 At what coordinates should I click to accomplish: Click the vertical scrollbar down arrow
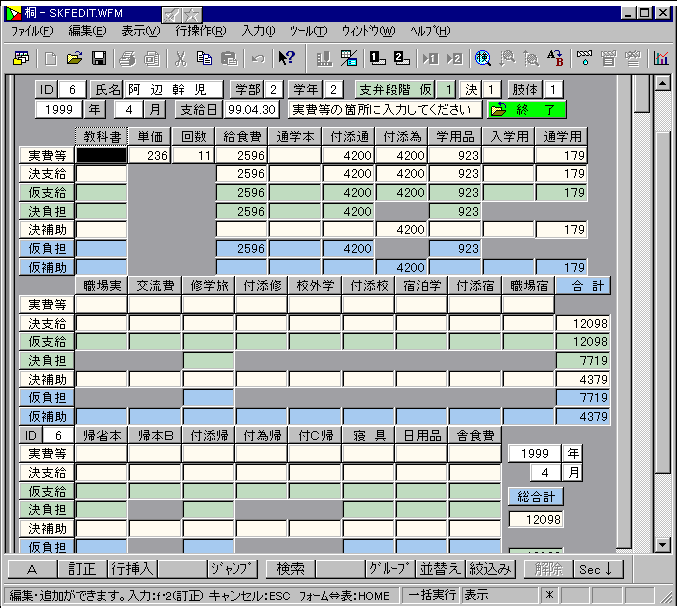(x=661, y=544)
